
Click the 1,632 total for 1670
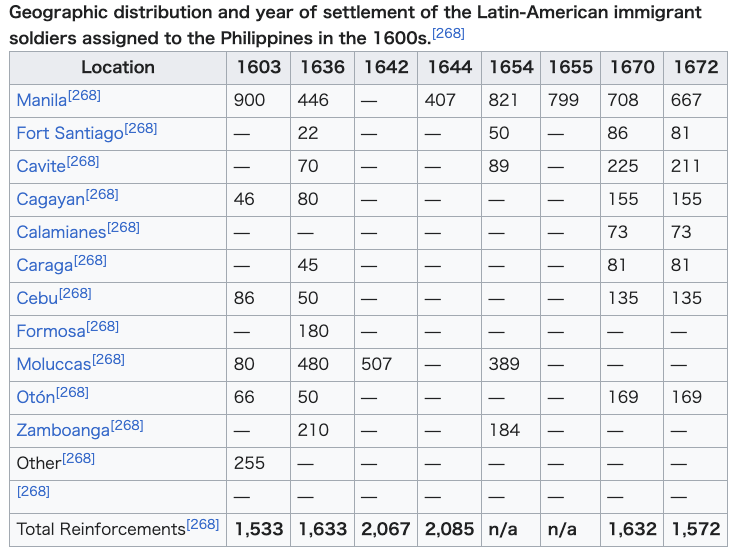pyautogui.click(x=632, y=529)
